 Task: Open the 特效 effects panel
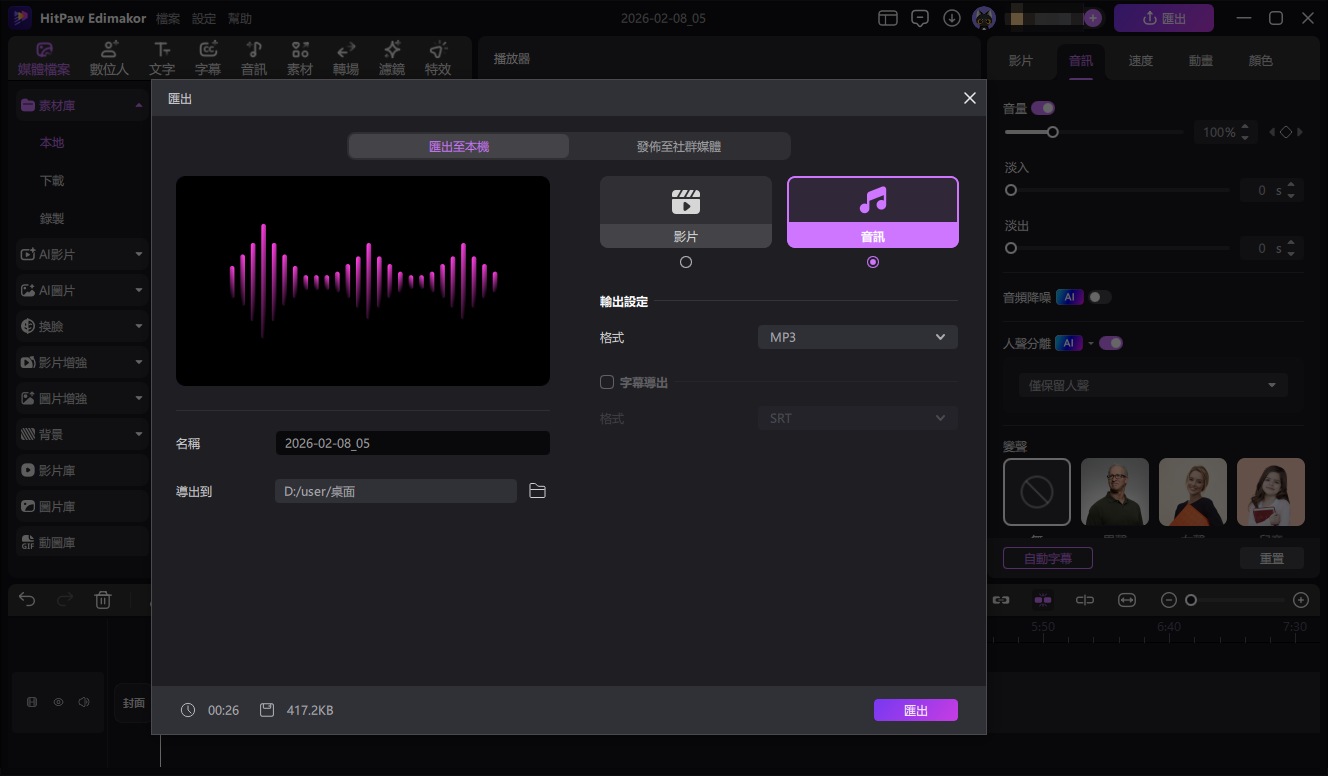click(x=437, y=57)
